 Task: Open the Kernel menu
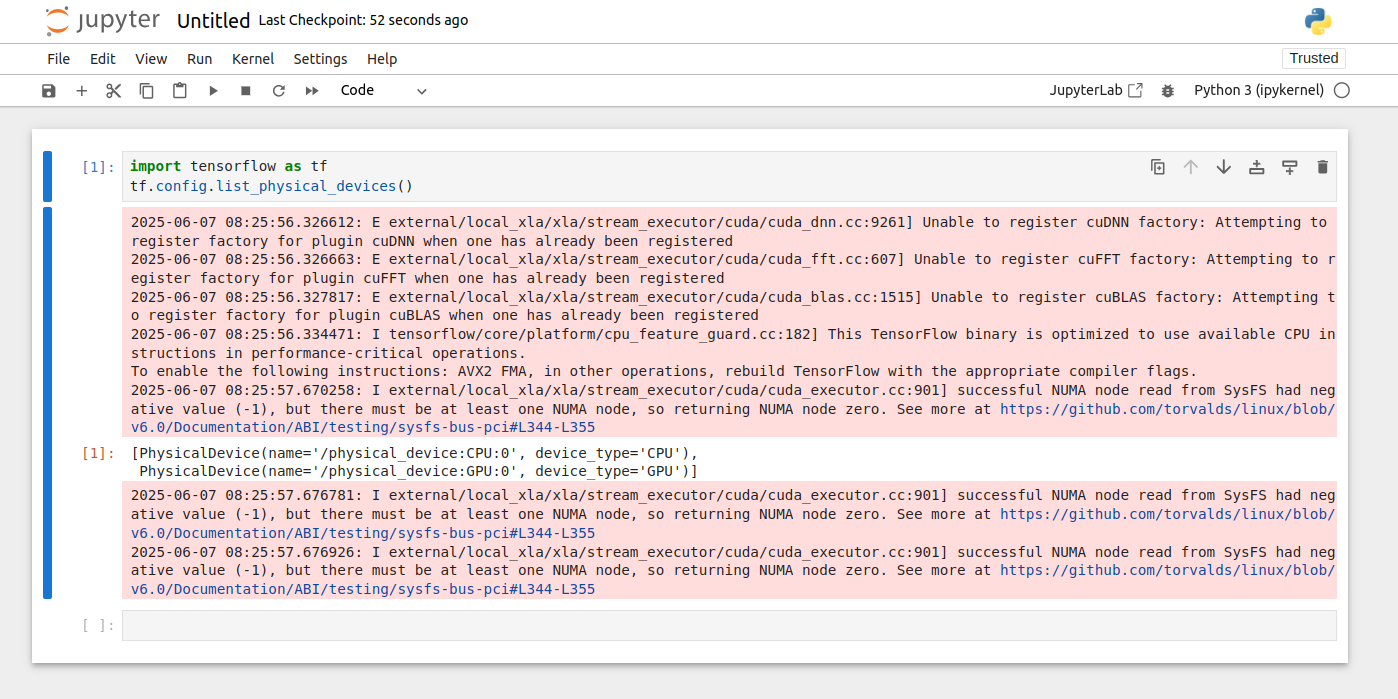252,59
